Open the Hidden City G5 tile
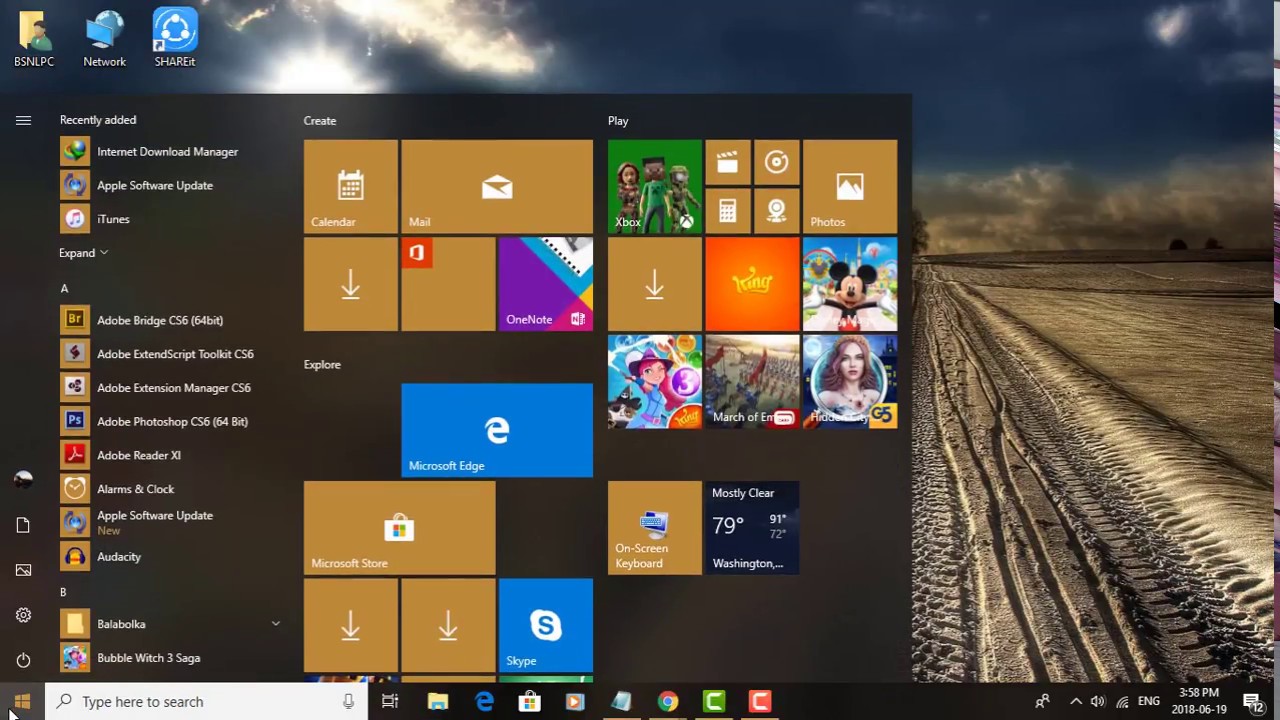This screenshot has height=720, width=1280. 849,381
